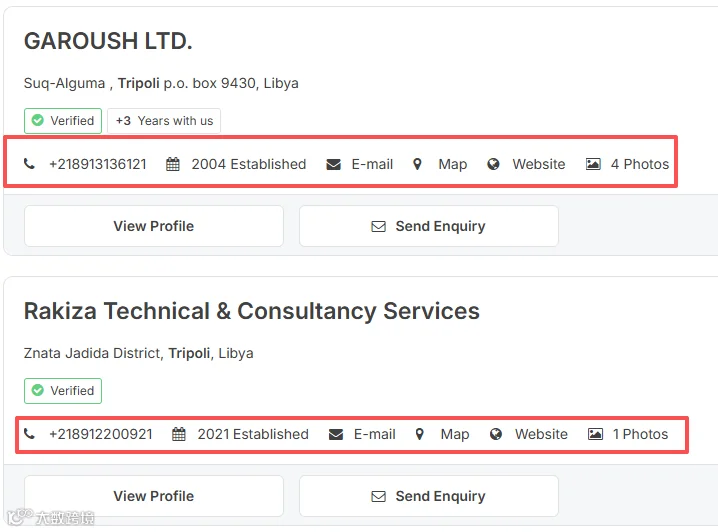The height and width of the screenshot is (532, 718).
Task: Click the envelope icon in the GAROUSH LTD. listing
Action: point(333,164)
